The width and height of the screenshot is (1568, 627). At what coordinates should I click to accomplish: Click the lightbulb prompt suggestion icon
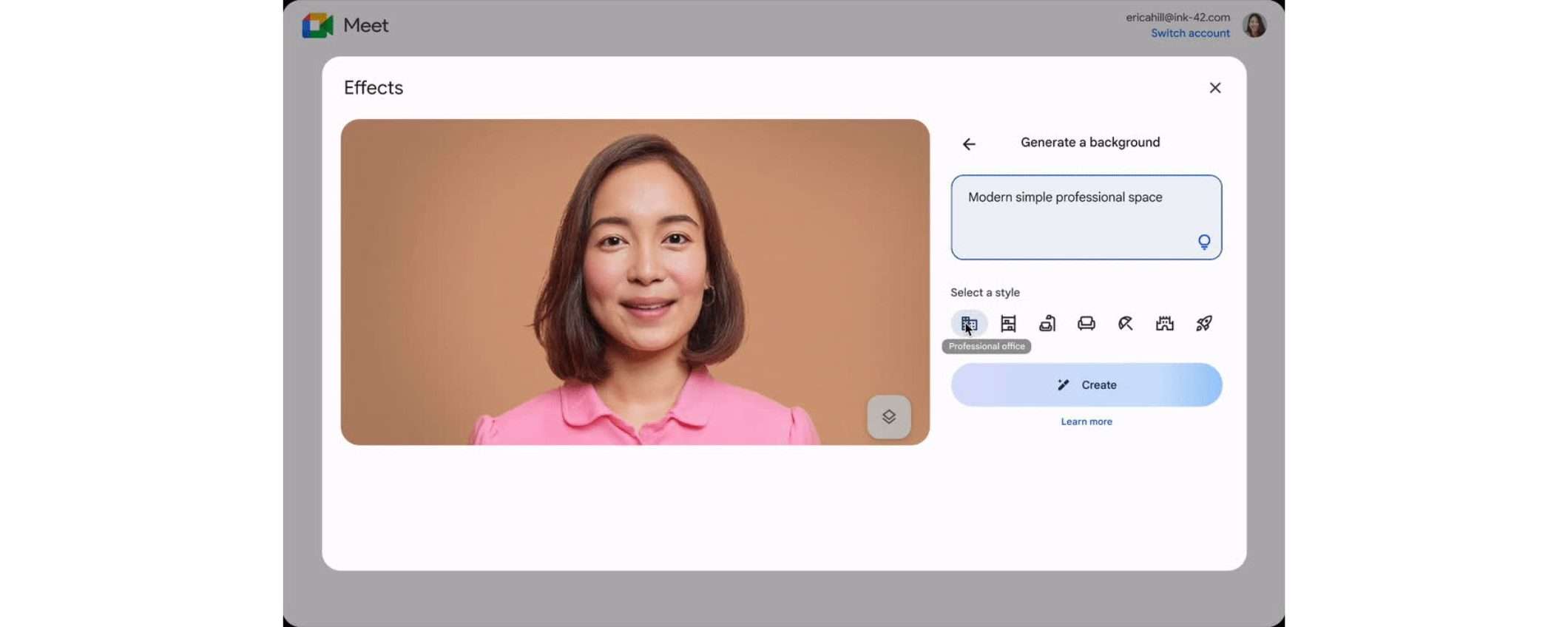point(1204,242)
